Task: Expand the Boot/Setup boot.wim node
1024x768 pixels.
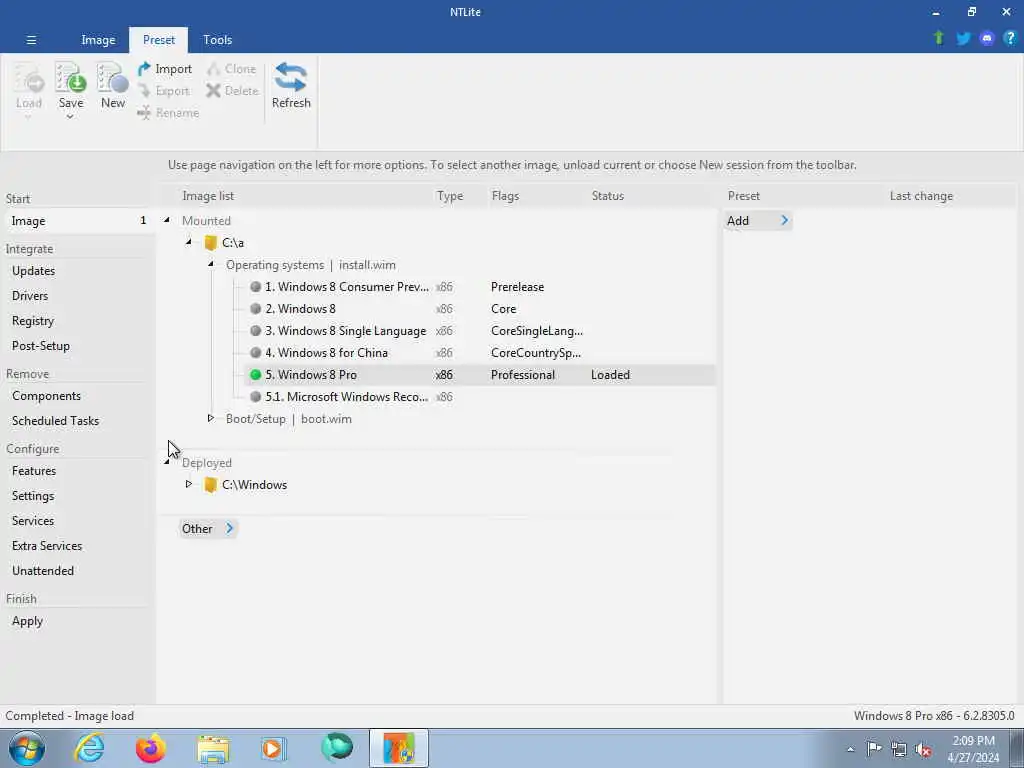Action: point(211,418)
